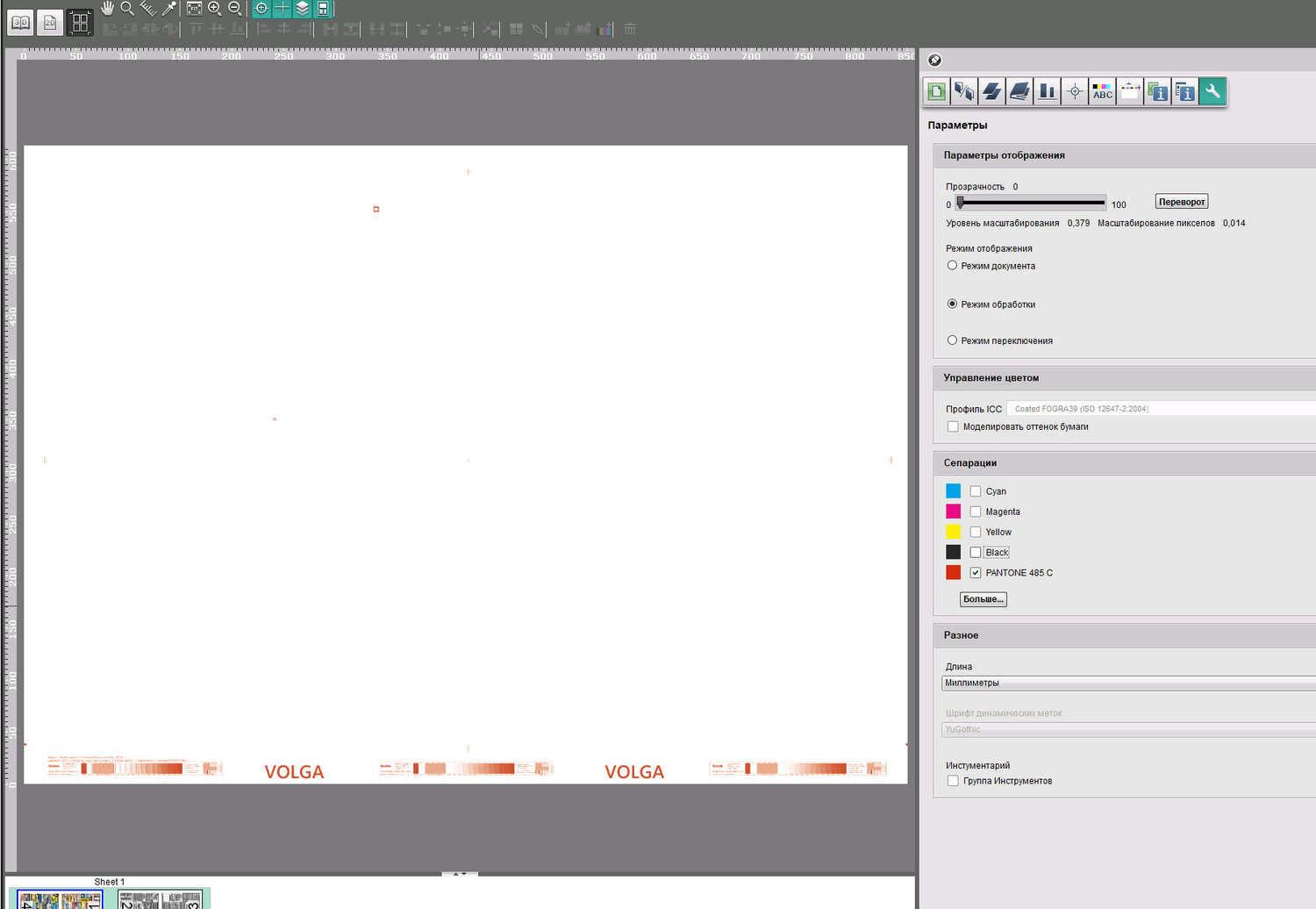
Task: Click the Управление цветом section header
Action: pyautogui.click(x=1125, y=378)
